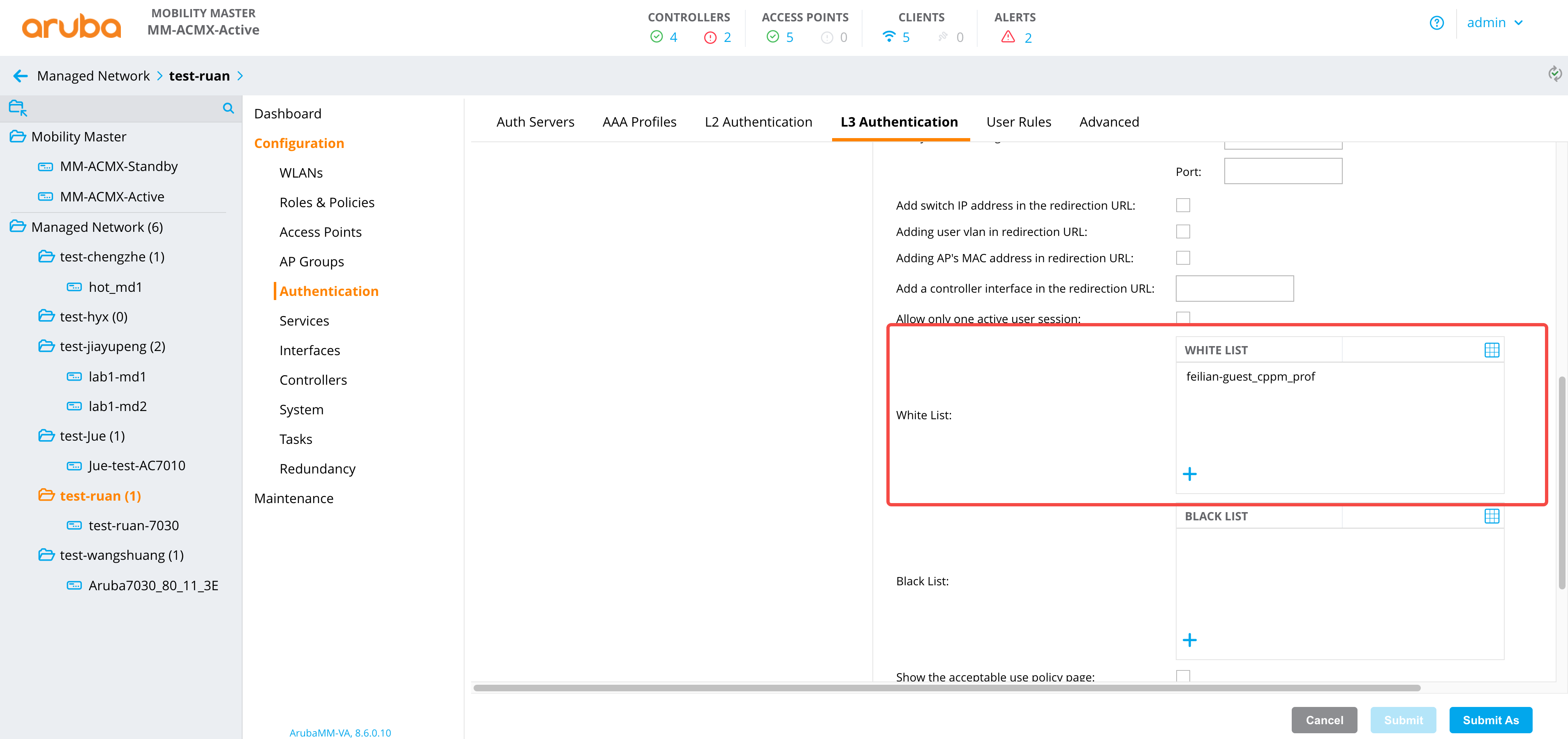
Task: Toggle Show the acceptable use policy page
Action: [1183, 675]
